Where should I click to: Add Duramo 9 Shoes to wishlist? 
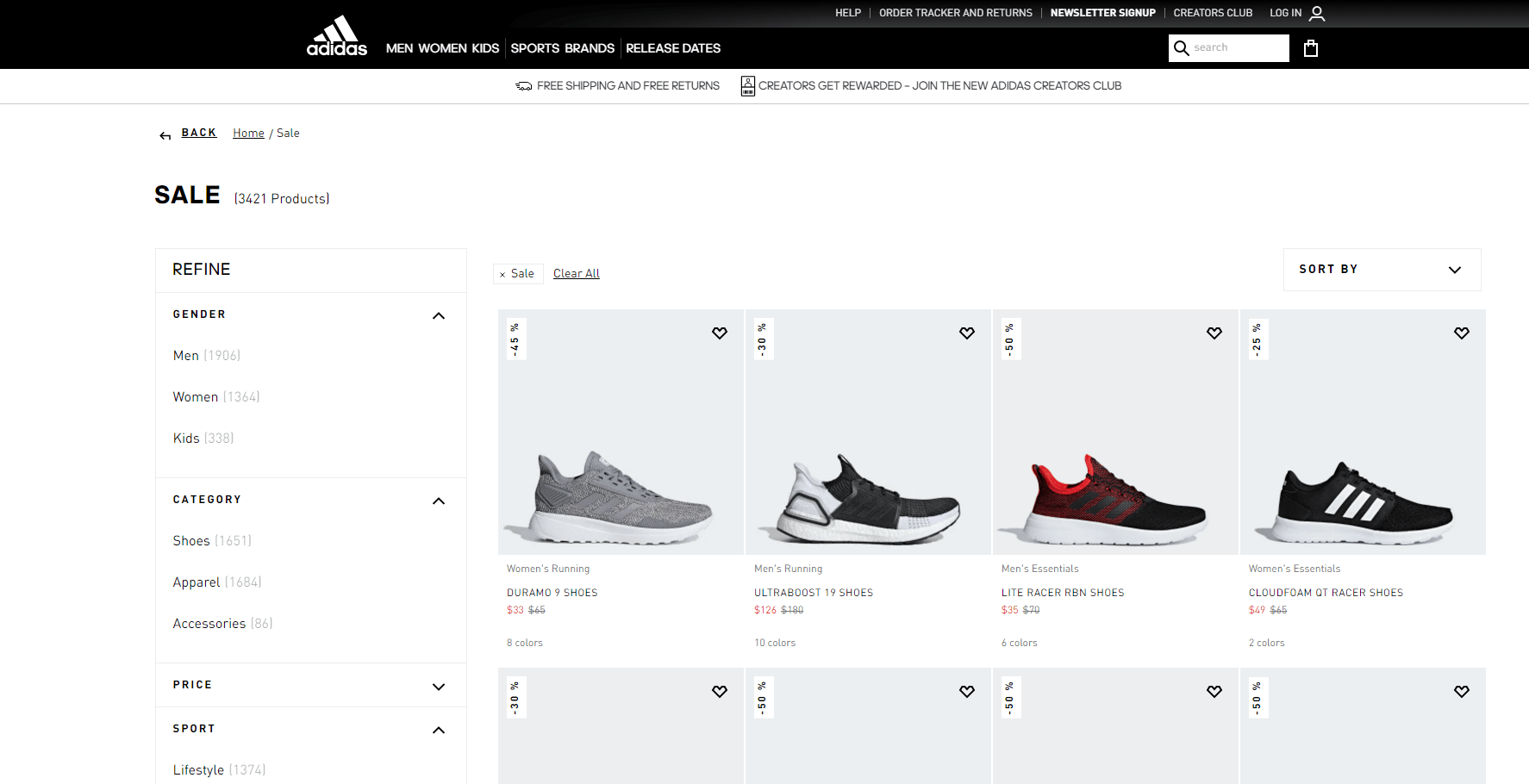point(720,333)
